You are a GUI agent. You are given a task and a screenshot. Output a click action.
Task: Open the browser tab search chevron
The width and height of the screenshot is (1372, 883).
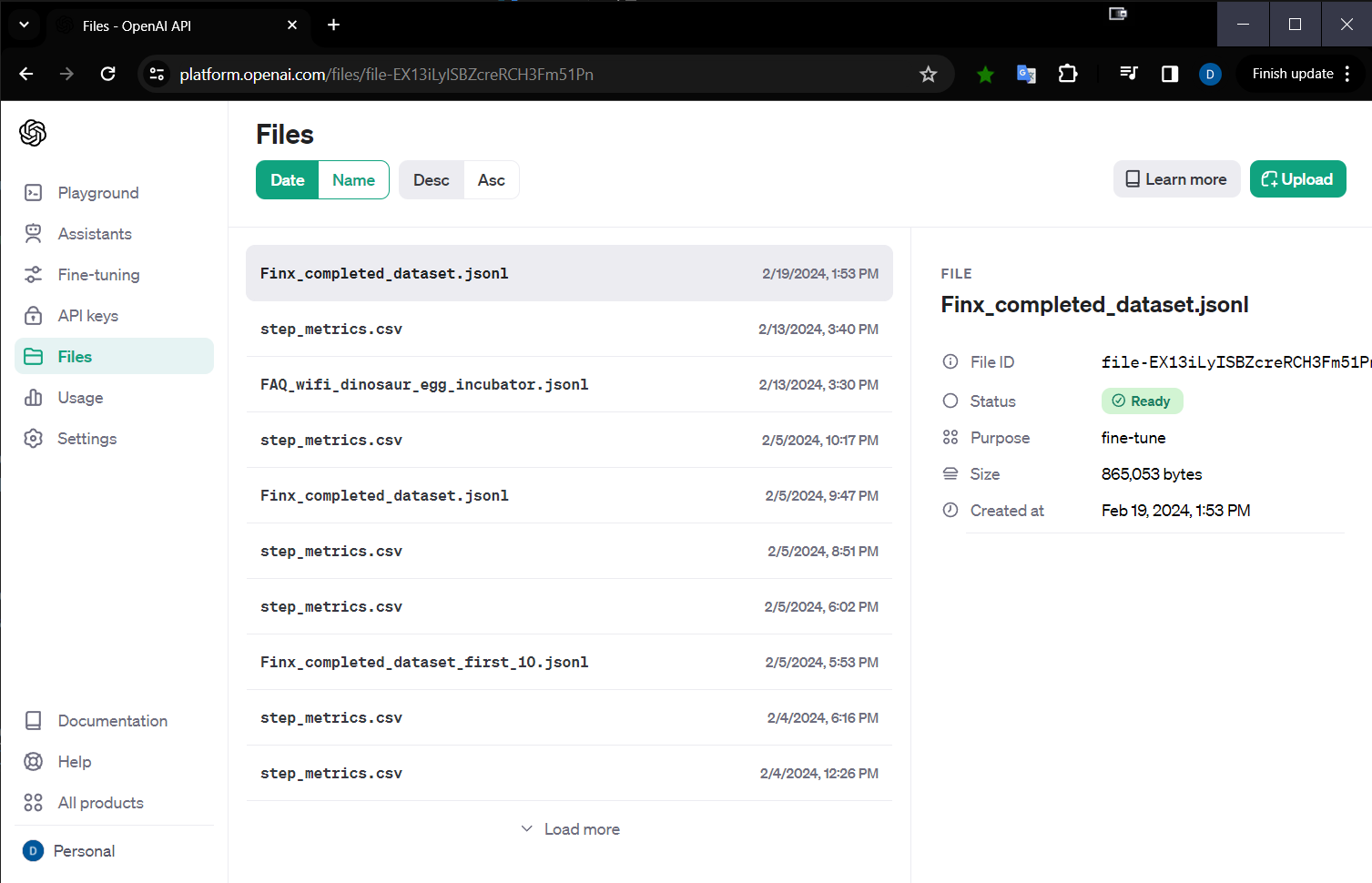point(24,25)
